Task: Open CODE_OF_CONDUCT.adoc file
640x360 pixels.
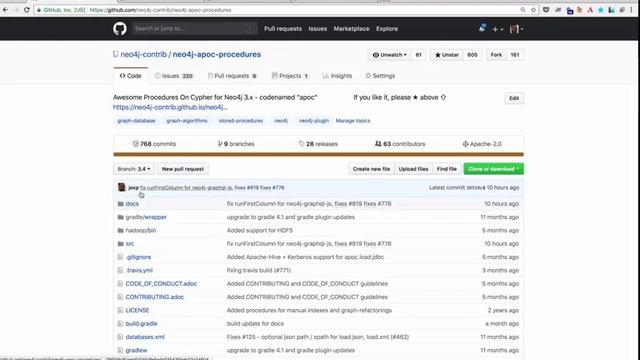Action: point(161,284)
